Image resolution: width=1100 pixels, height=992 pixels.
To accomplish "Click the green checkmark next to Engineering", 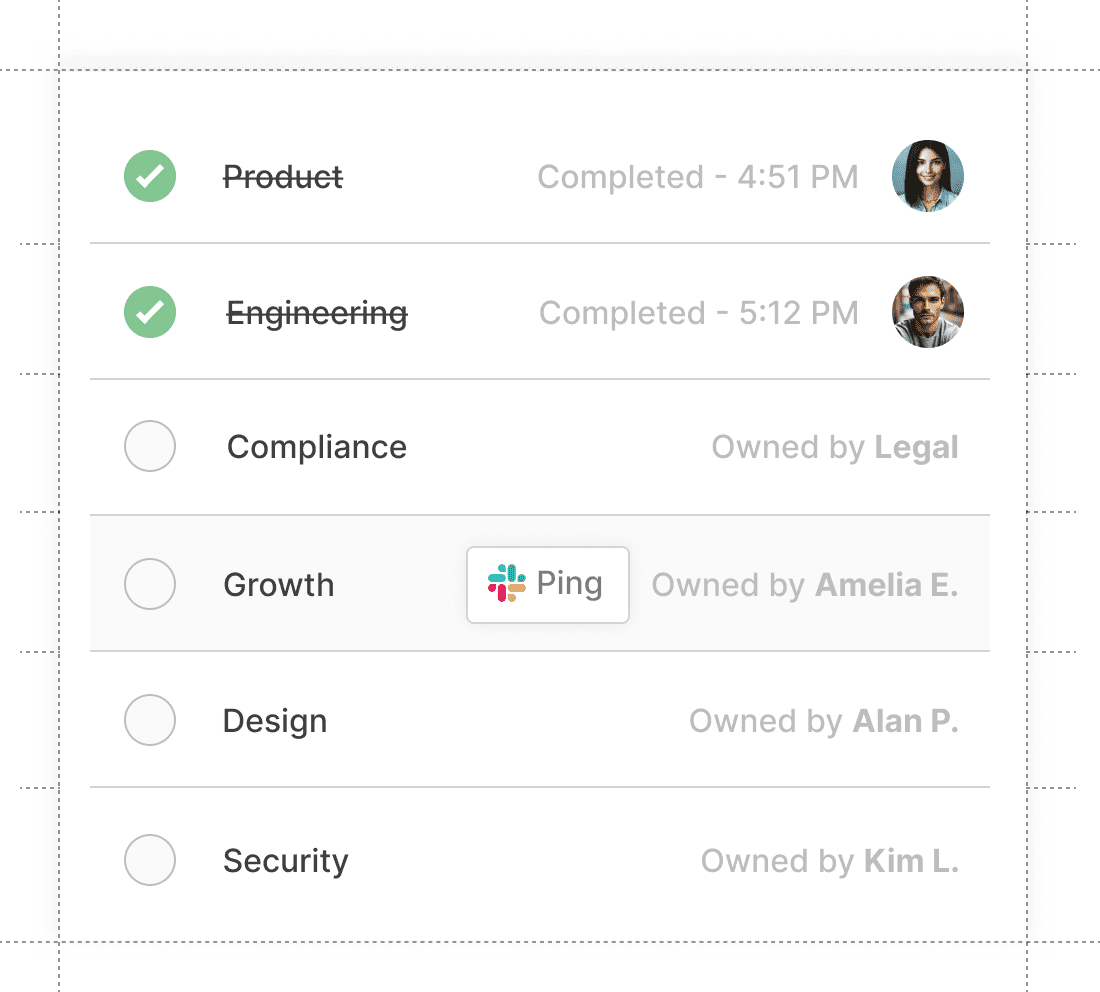I will tap(150, 312).
